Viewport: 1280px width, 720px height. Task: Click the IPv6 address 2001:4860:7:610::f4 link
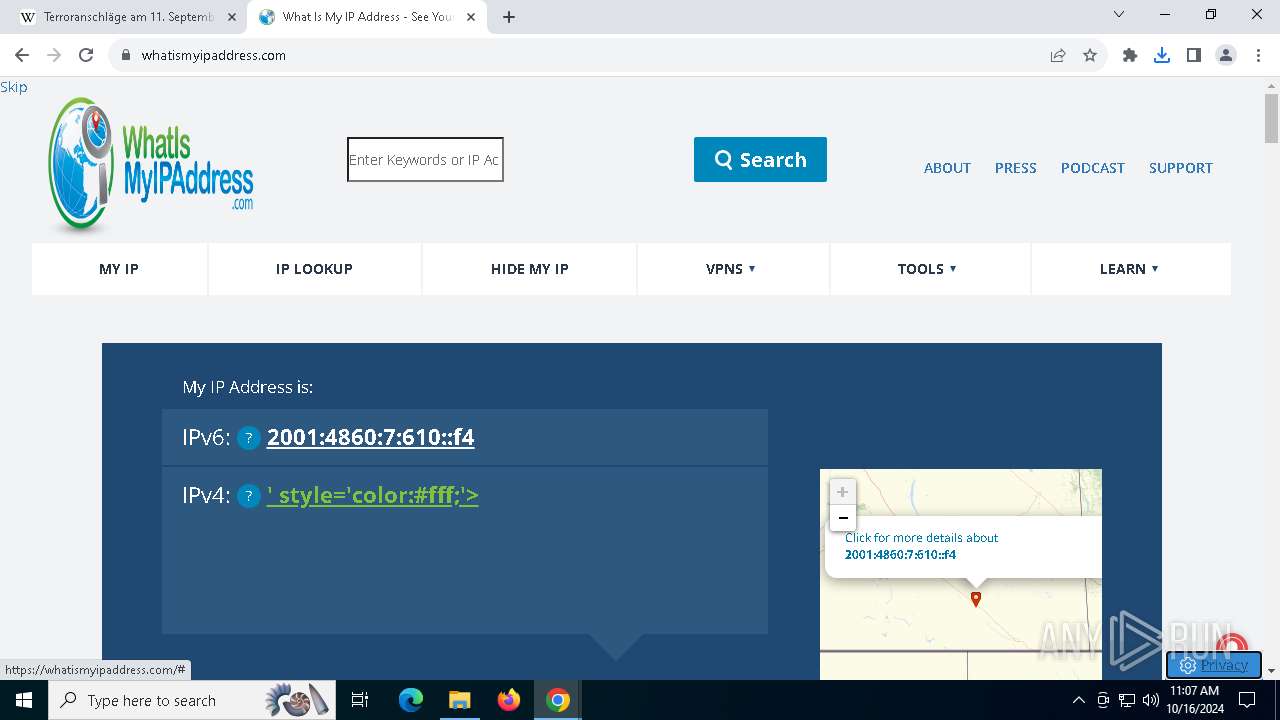pyautogui.click(x=370, y=437)
